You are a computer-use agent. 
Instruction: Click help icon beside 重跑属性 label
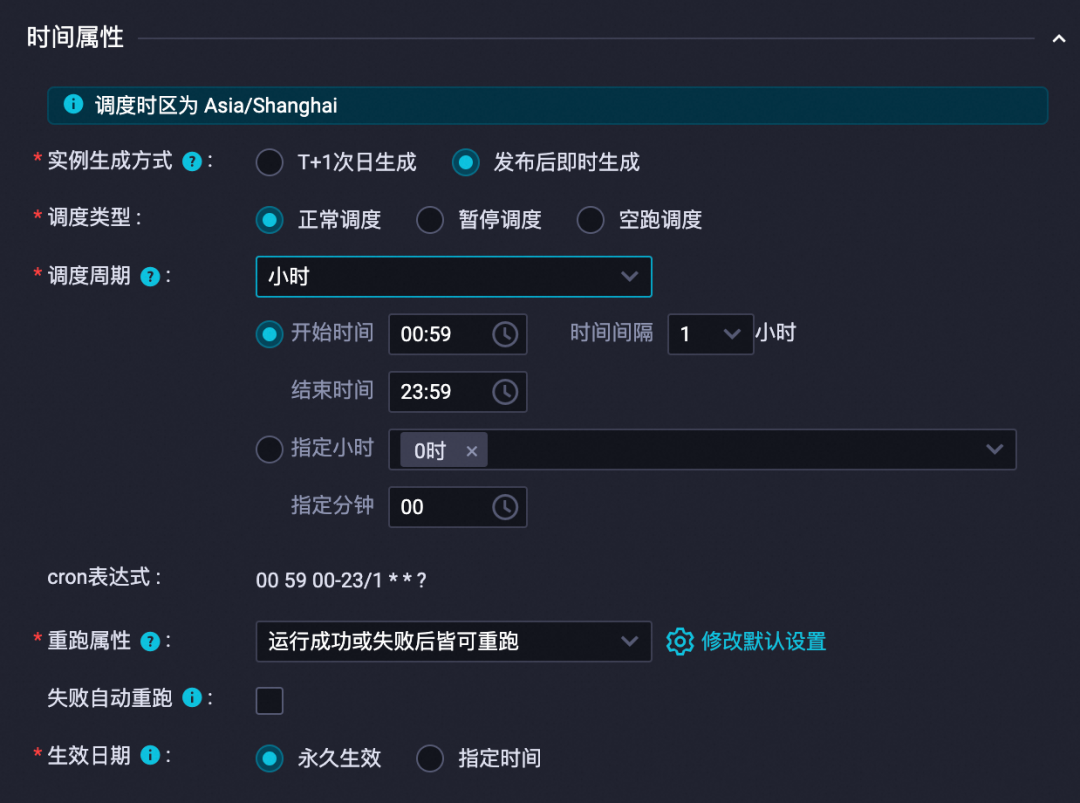(x=149, y=642)
